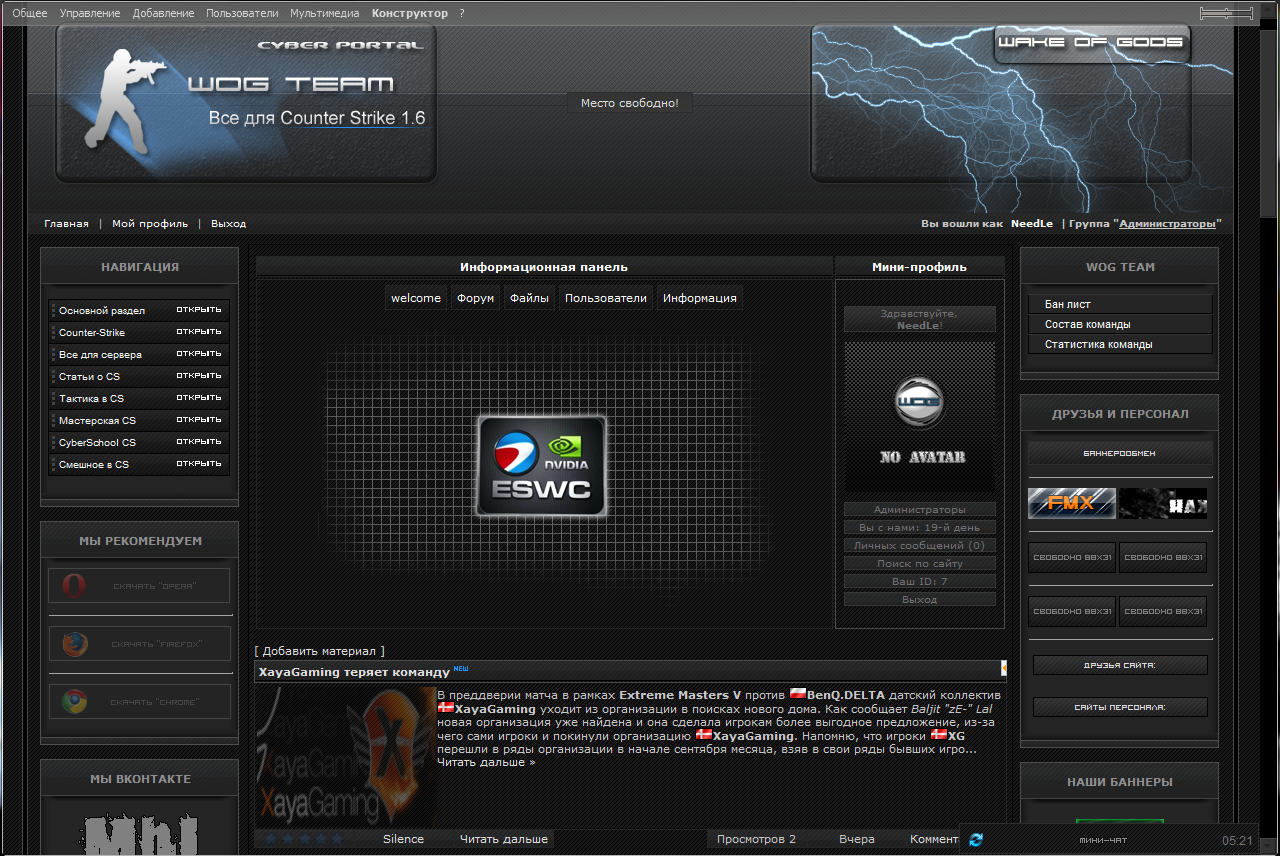Viewport: 1280px width, 856px height.
Task: Expand Все для сервера via ОТКРЫТЬ
Action: click(199, 354)
